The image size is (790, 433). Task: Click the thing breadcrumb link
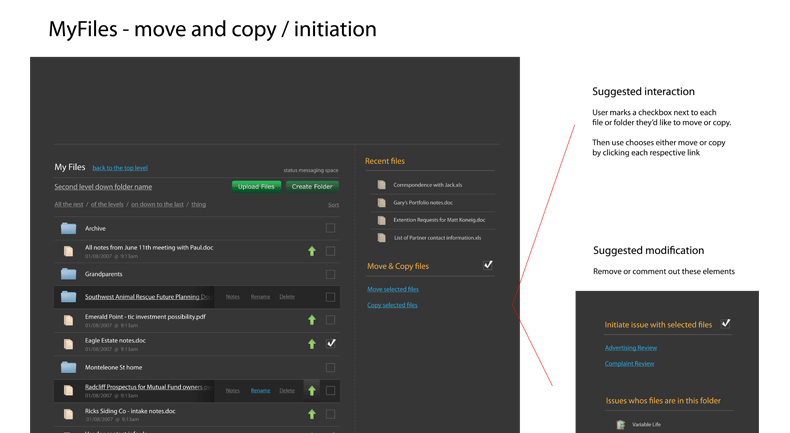click(199, 204)
